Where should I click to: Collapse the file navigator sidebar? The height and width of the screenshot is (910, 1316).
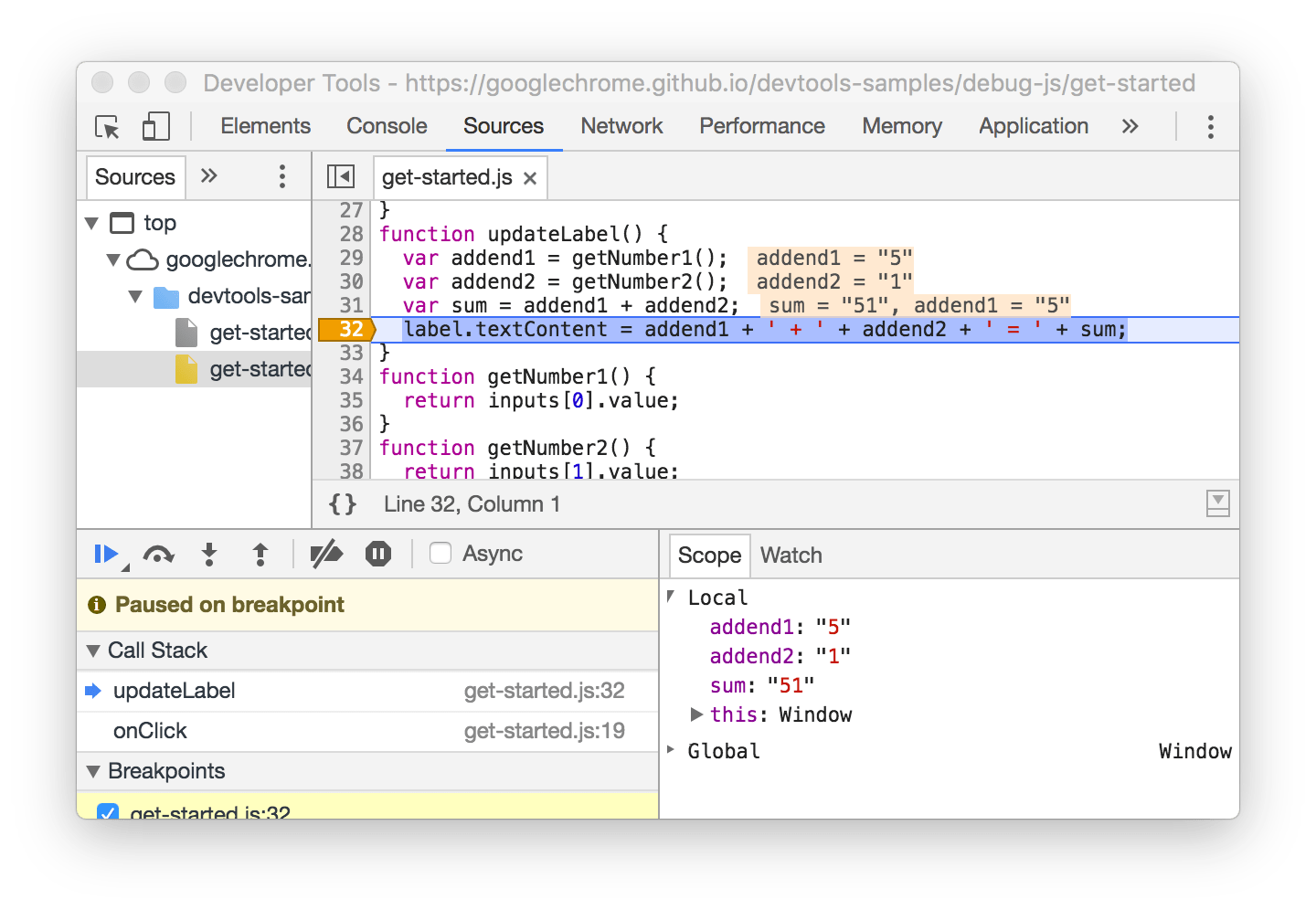tap(342, 176)
